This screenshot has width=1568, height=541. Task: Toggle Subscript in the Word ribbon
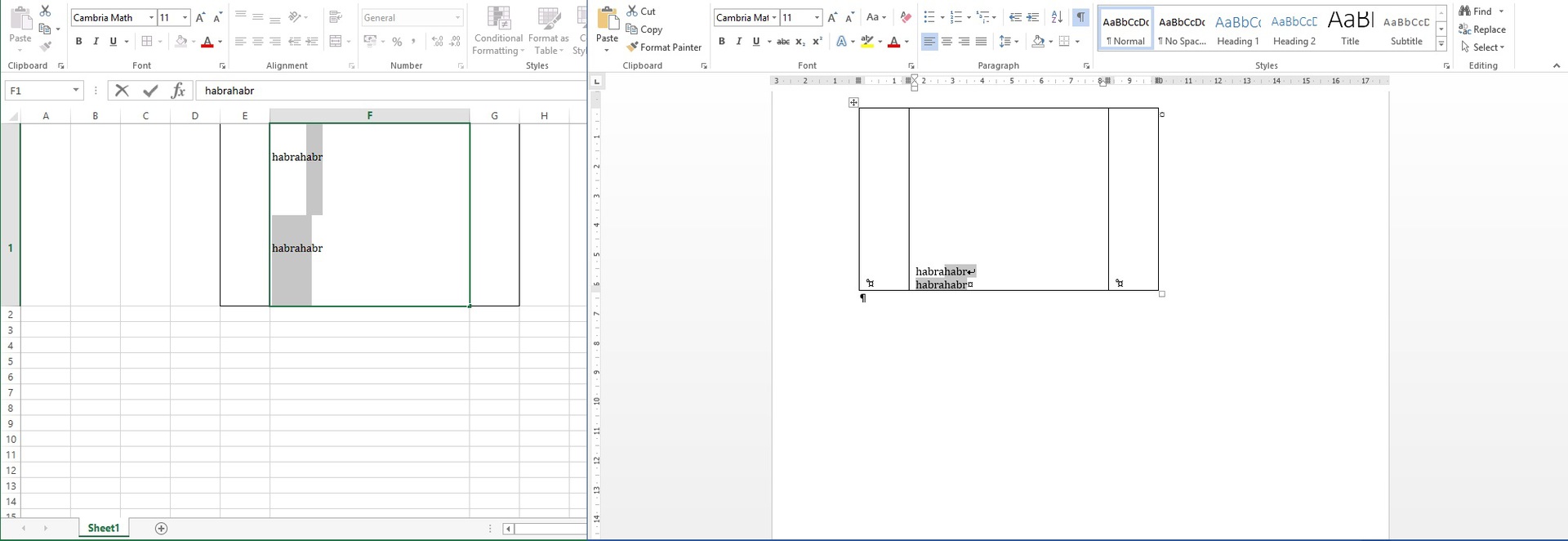coord(800,41)
